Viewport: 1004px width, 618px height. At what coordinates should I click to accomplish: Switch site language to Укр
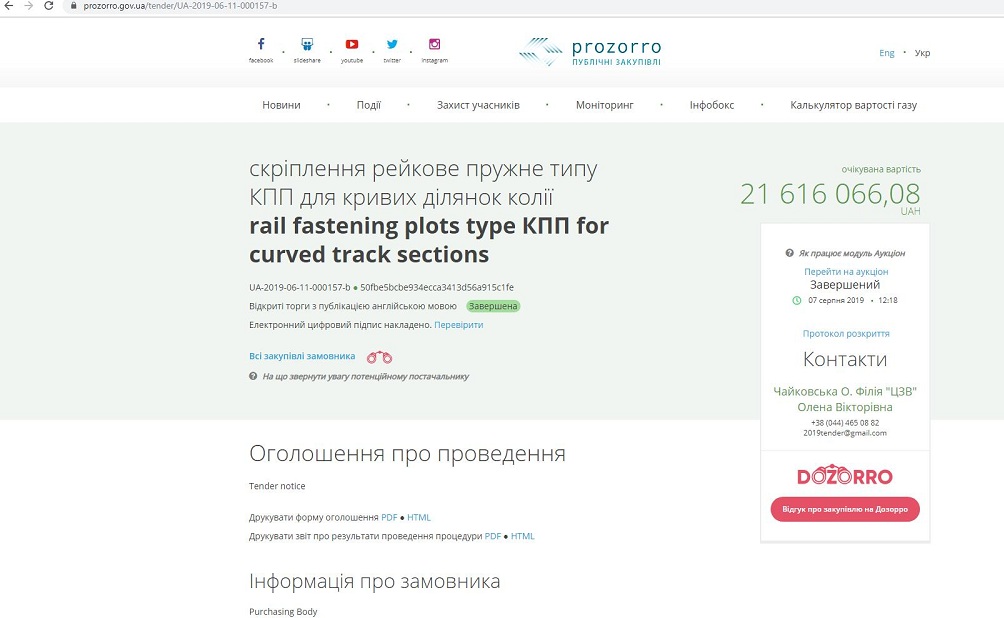tap(922, 53)
